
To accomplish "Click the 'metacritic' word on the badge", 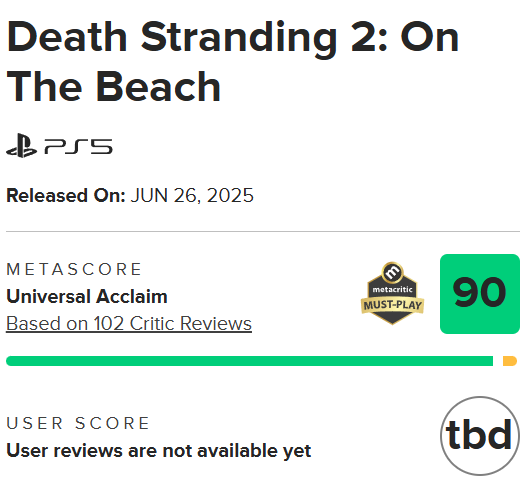I will pyautogui.click(x=392, y=290).
